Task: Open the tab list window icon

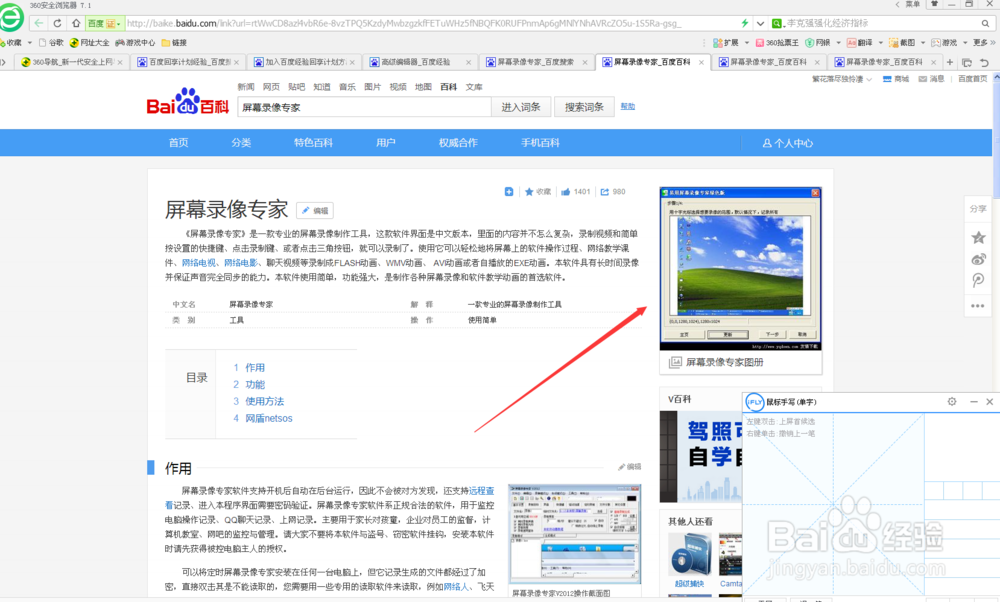Action: coord(967,62)
